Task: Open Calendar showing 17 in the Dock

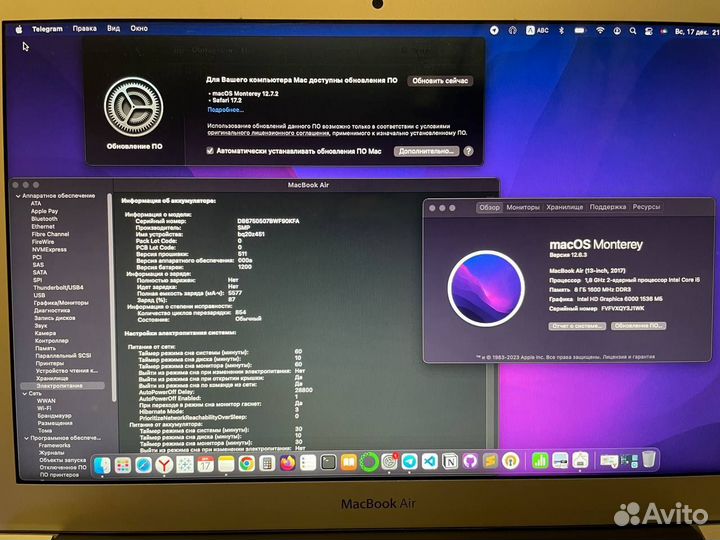Action: (205, 465)
